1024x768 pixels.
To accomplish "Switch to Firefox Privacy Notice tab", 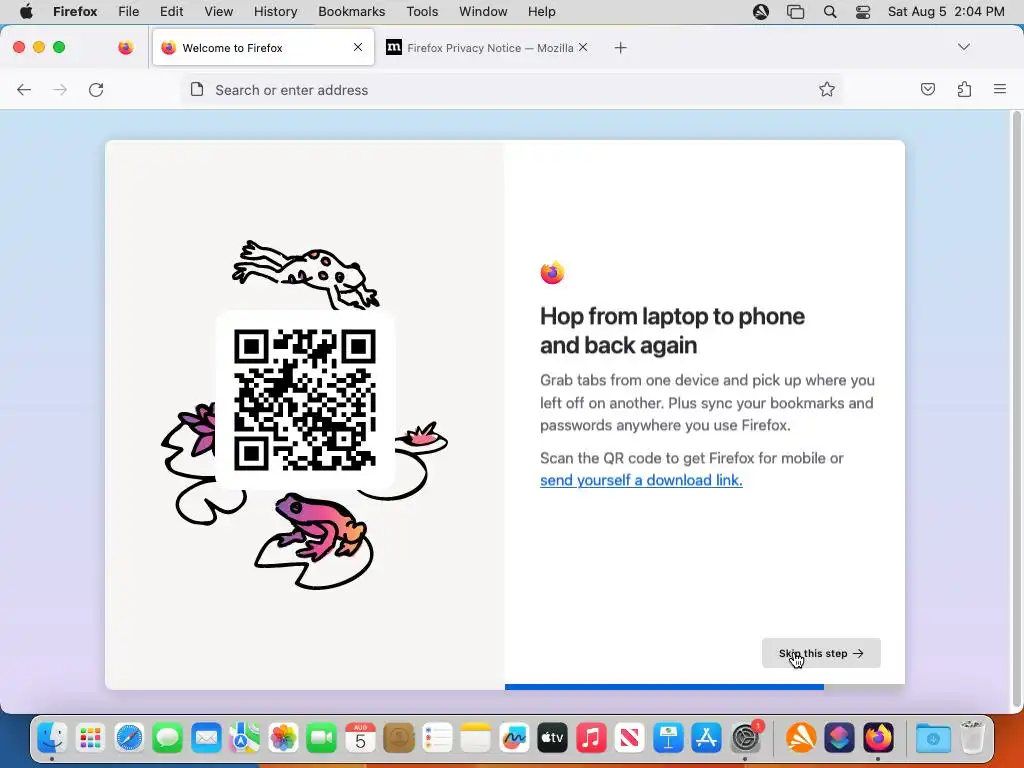I will click(488, 48).
